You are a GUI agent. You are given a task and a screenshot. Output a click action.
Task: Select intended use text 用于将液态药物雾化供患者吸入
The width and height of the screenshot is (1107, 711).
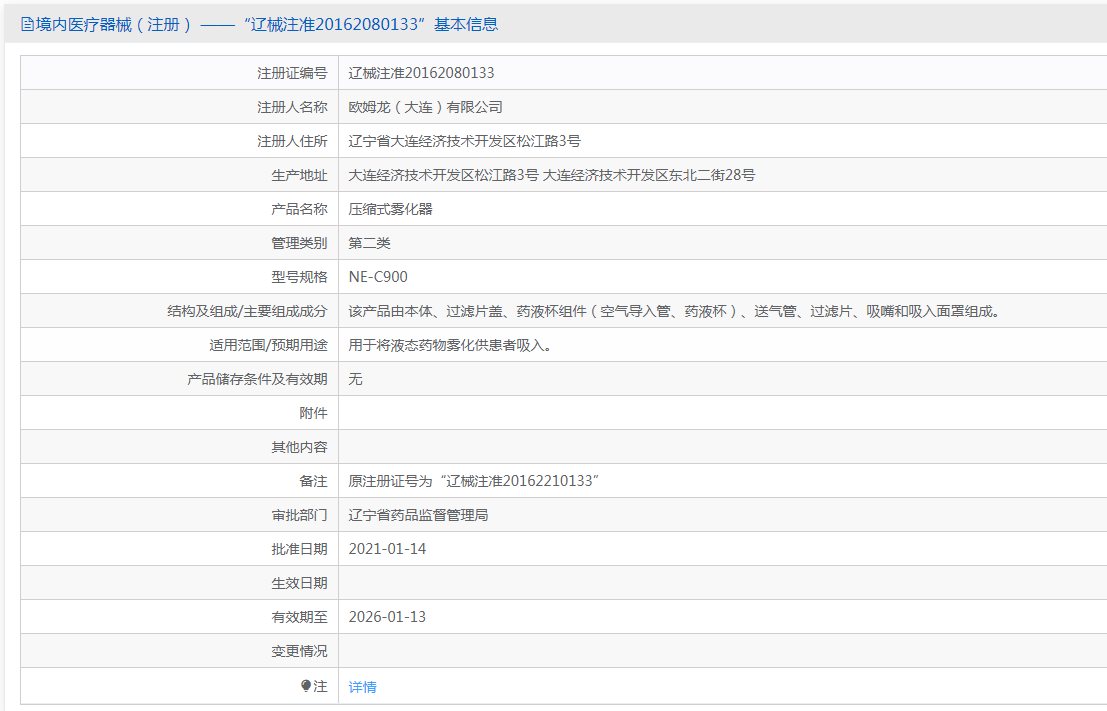pyautogui.click(x=450, y=345)
